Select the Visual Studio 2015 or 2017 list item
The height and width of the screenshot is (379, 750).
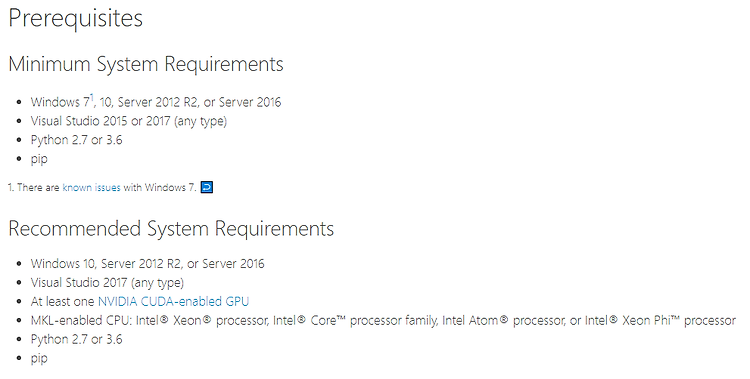129,121
